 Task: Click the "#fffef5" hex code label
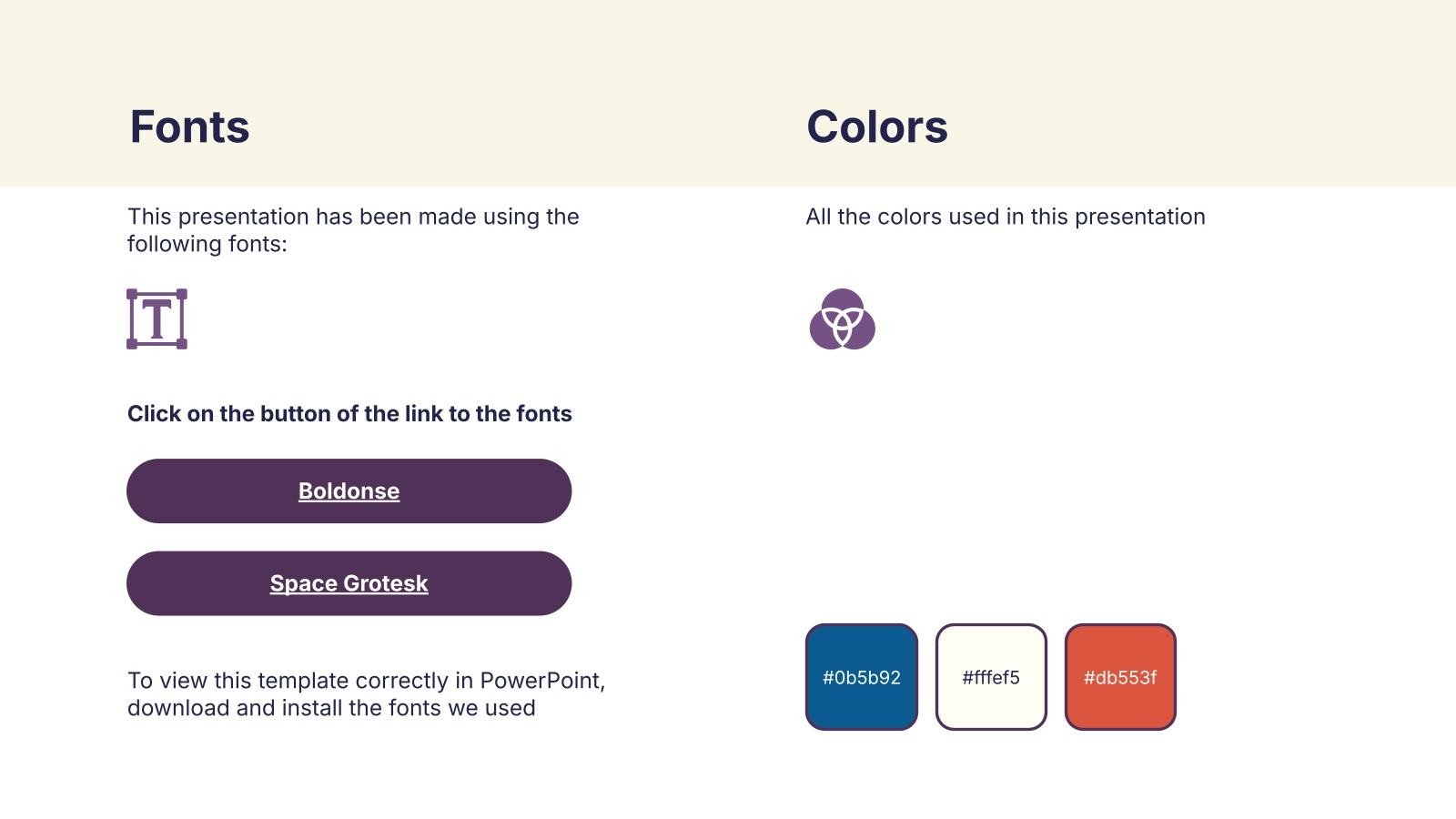click(991, 678)
